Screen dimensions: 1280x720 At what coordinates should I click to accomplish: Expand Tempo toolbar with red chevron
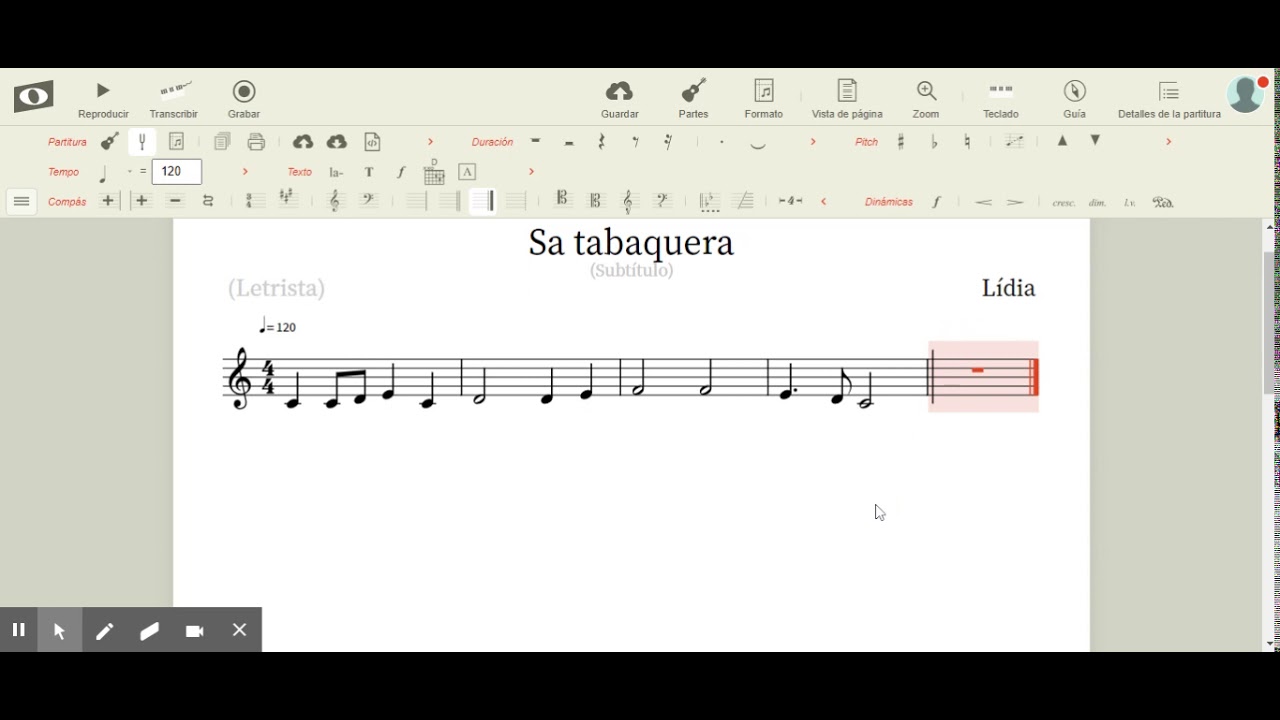pos(245,172)
